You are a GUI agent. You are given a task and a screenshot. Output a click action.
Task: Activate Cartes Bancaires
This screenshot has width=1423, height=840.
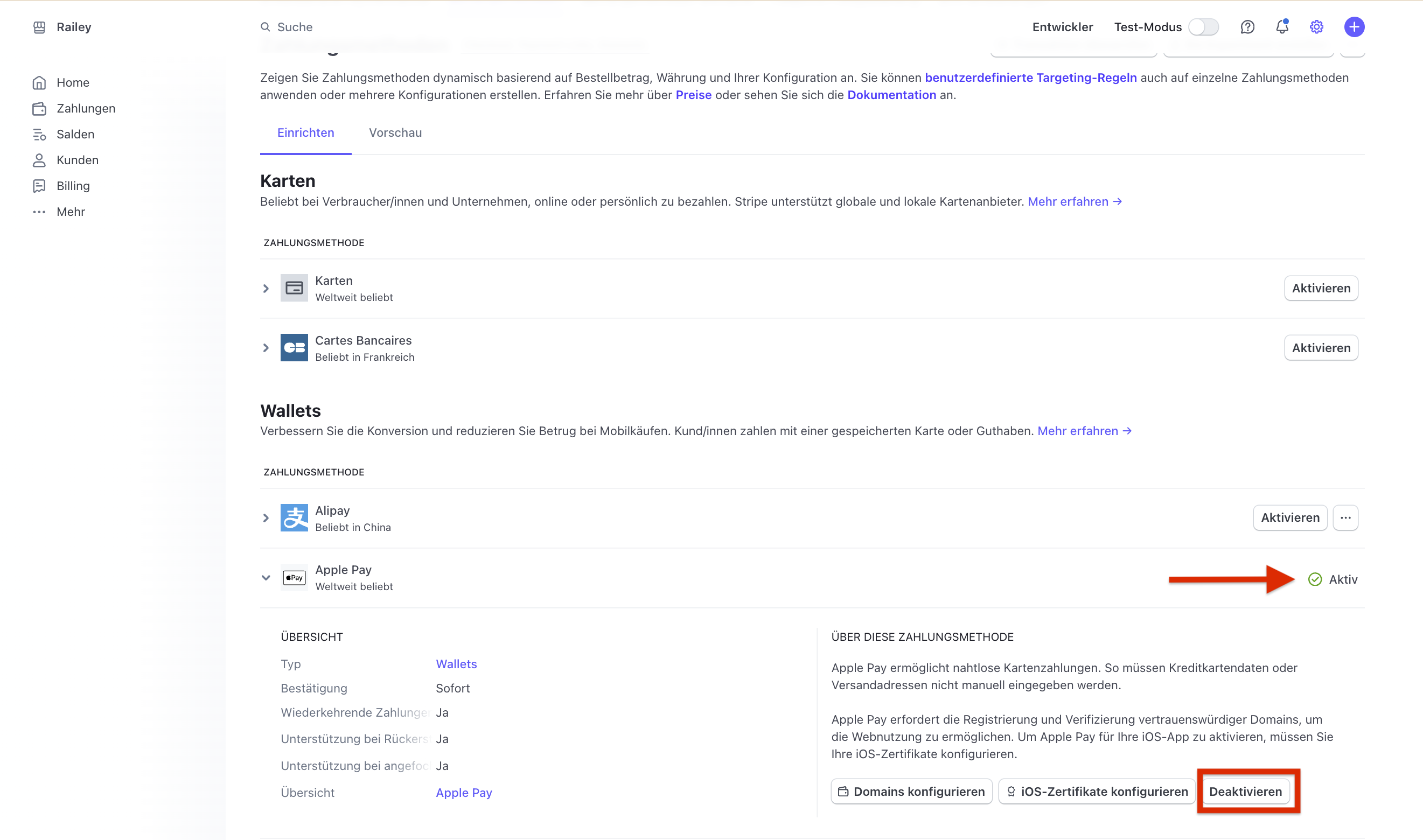[1321, 348]
